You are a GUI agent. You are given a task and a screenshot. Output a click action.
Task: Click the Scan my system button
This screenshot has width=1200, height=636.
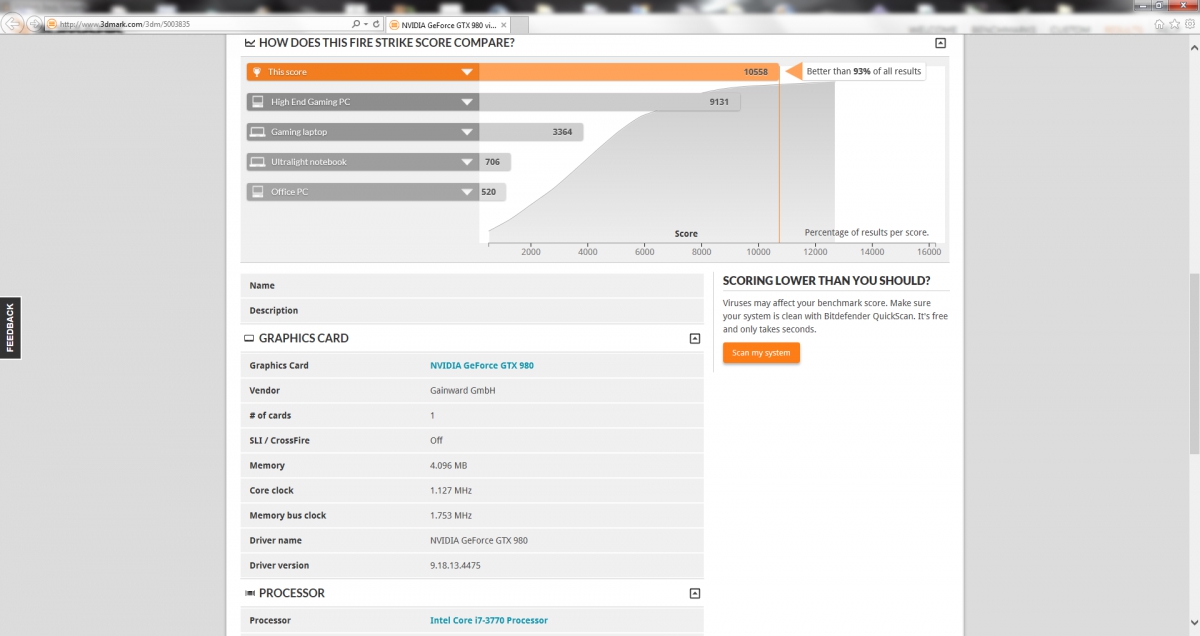point(761,353)
